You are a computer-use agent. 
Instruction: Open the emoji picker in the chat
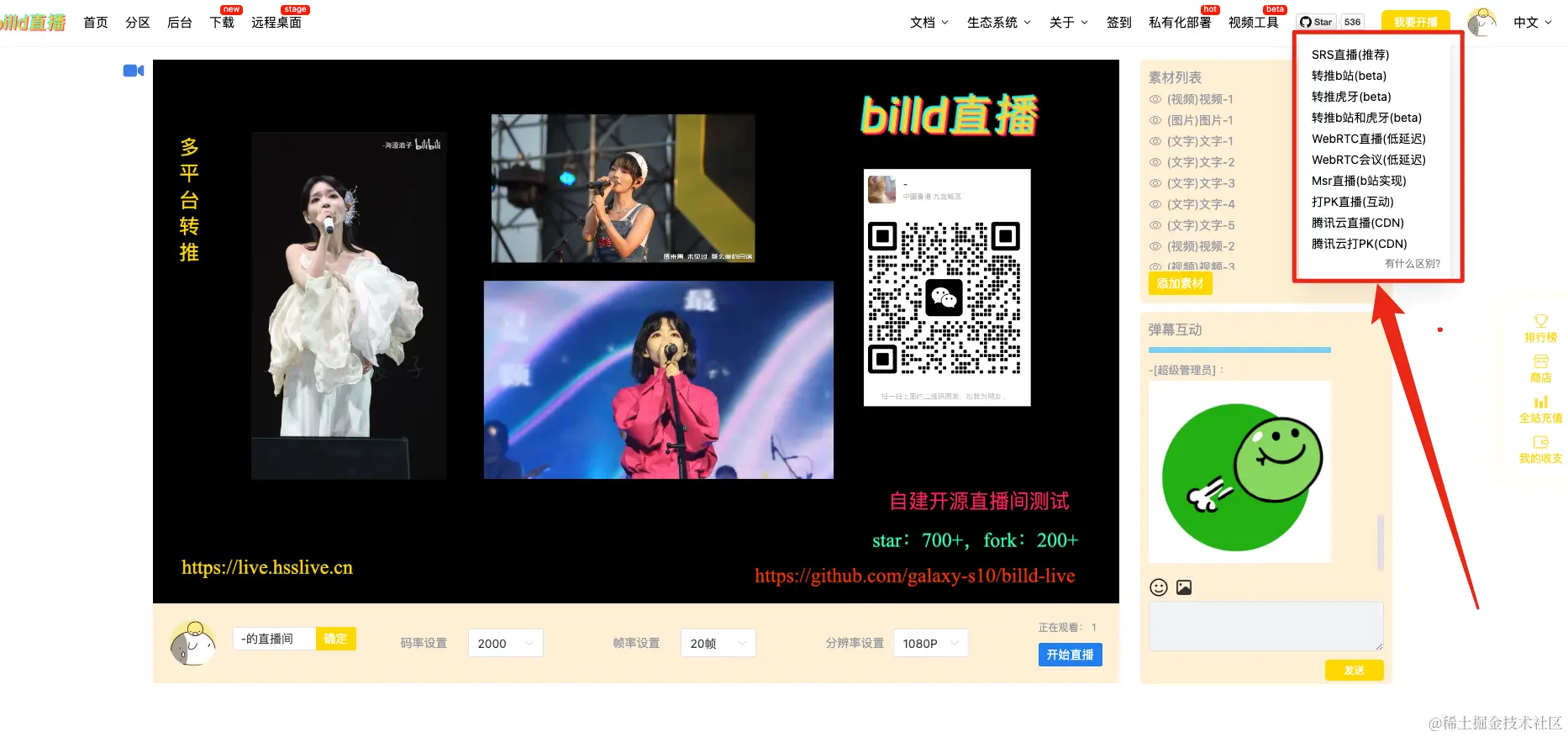click(1159, 587)
